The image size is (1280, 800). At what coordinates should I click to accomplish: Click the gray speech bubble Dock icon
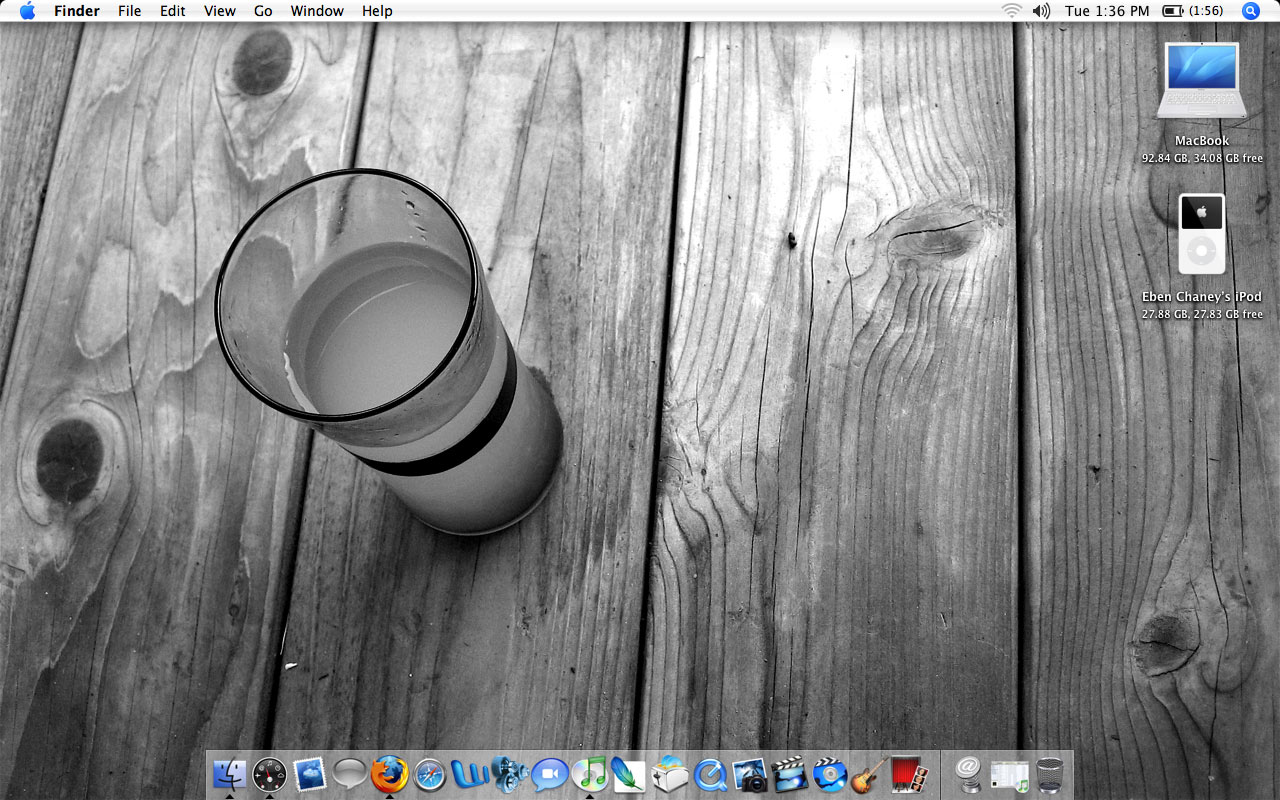point(349,774)
